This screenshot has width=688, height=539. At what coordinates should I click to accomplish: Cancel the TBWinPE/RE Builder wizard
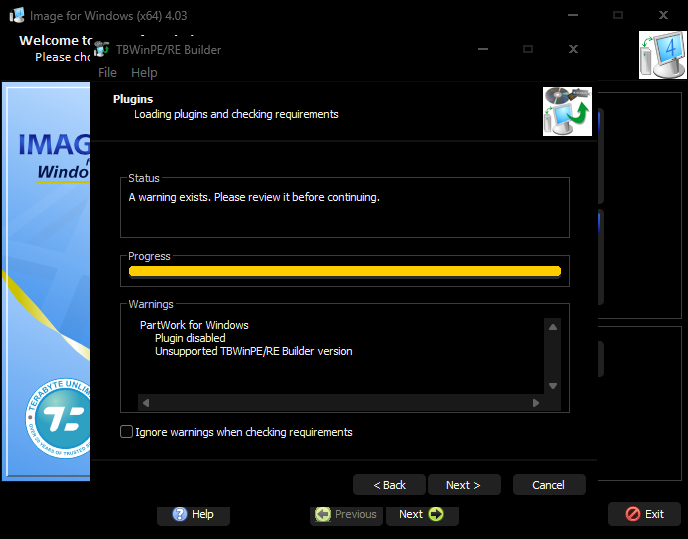click(549, 485)
